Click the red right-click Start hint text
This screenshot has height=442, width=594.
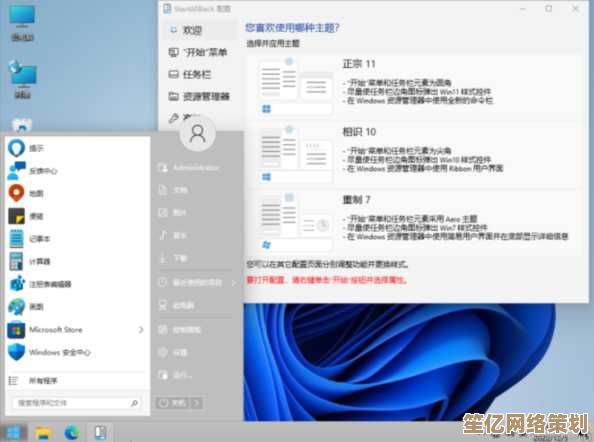point(327,280)
